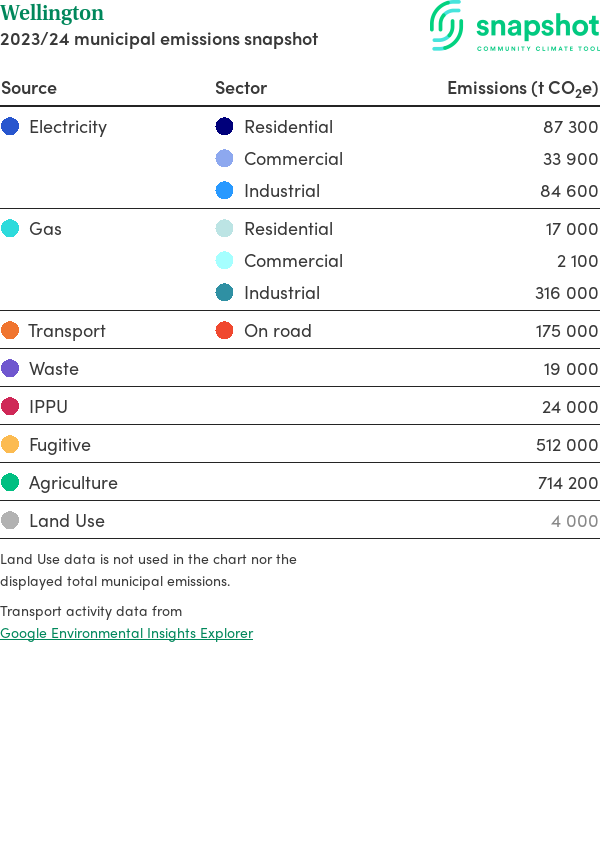The height and width of the screenshot is (850, 600).
Task: Click the Transport source orange dot
Action: 10,331
